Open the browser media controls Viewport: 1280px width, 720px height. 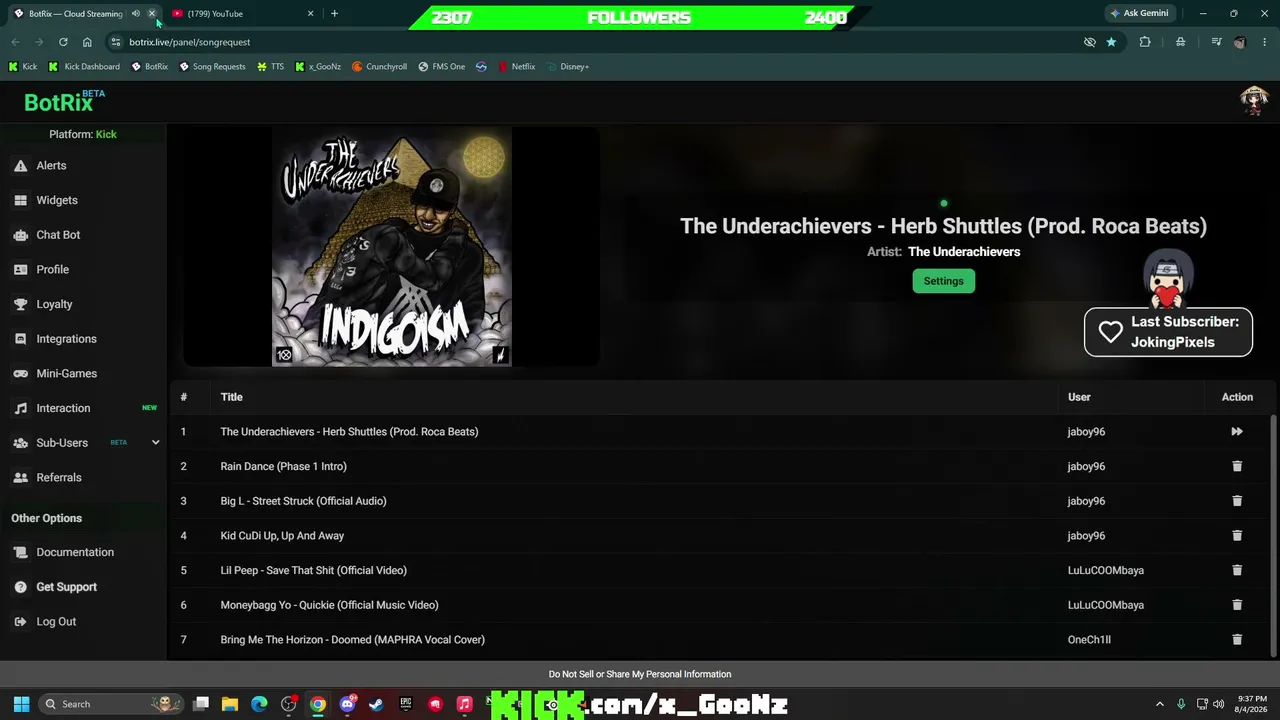pyautogui.click(x=1216, y=42)
